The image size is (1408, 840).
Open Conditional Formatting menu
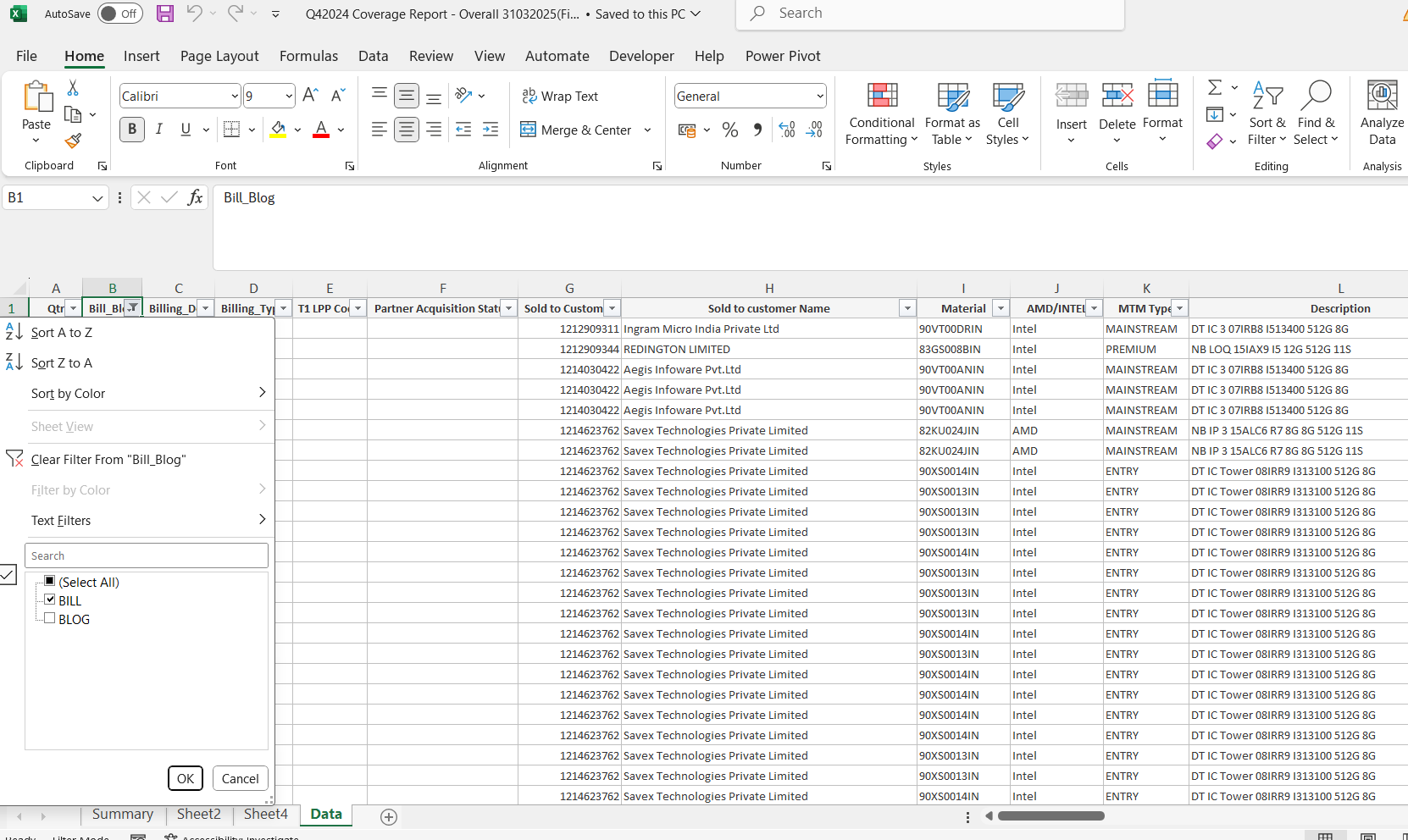pos(881,114)
